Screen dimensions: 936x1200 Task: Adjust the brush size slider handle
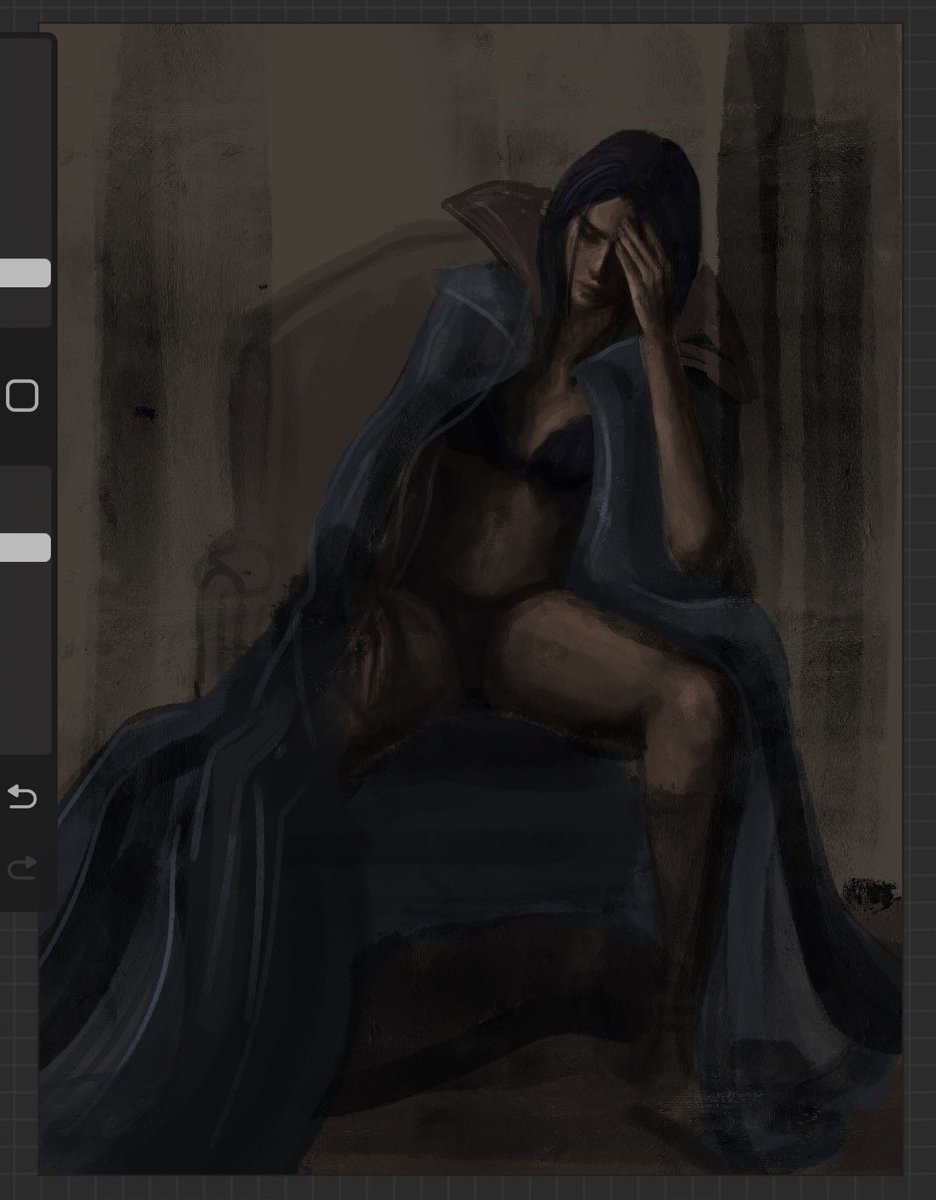point(25,273)
